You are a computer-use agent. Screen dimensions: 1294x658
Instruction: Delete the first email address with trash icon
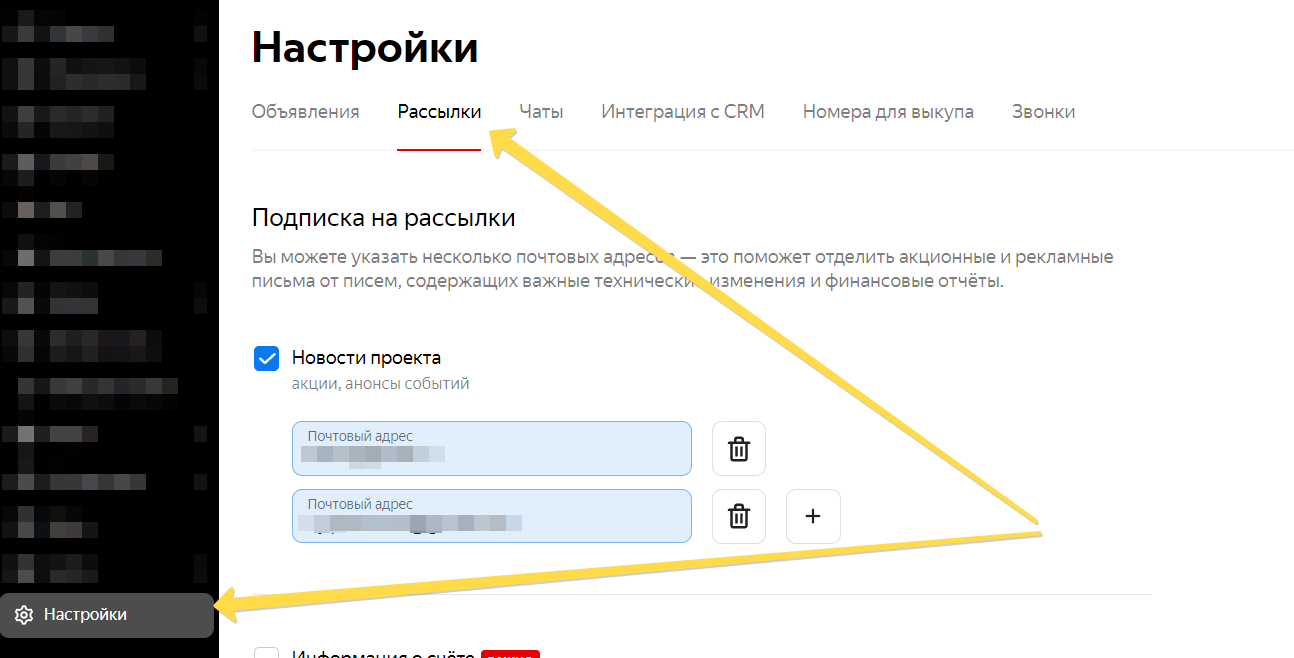click(x=738, y=449)
